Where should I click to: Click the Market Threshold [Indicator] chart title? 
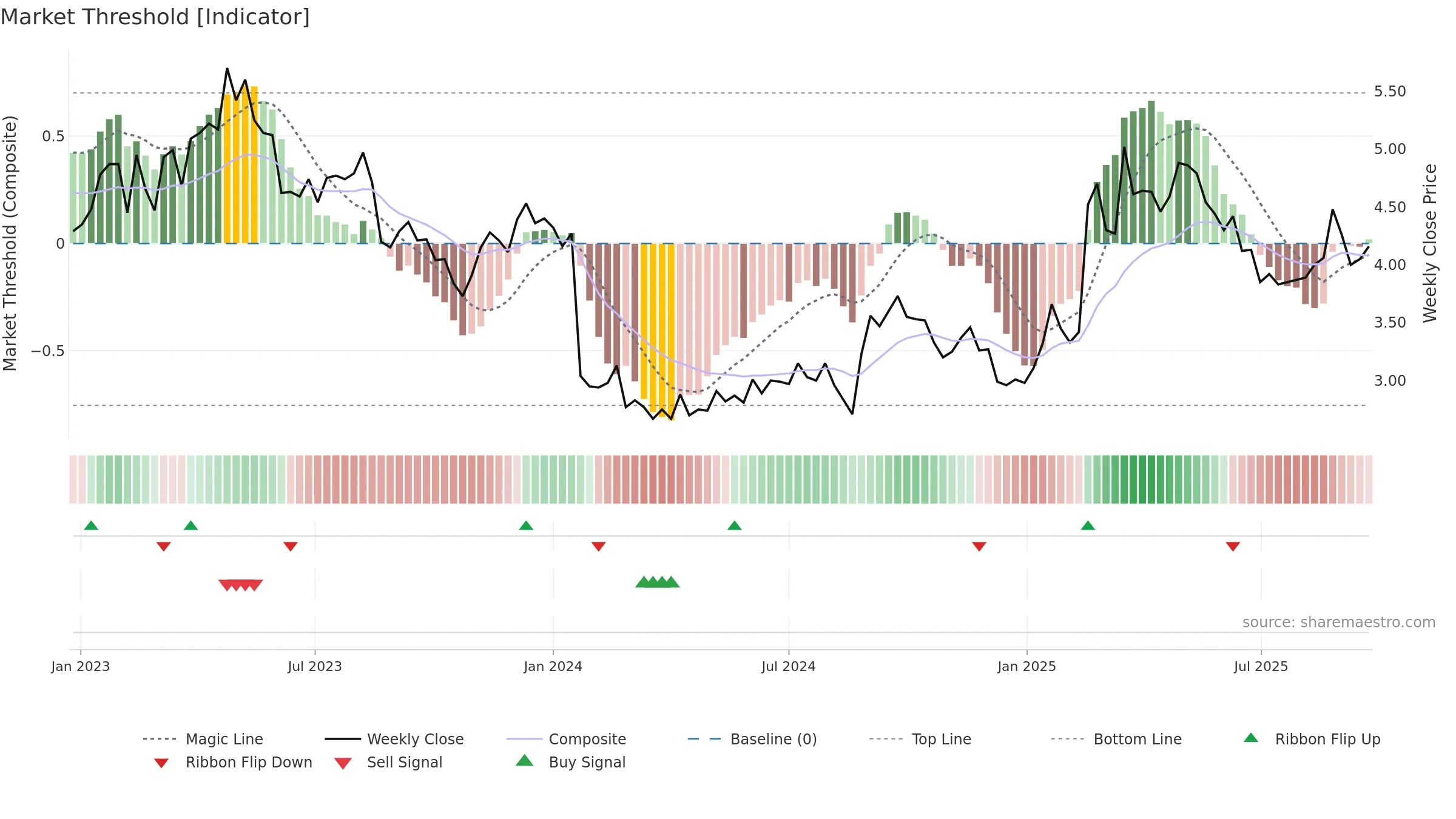(155, 17)
